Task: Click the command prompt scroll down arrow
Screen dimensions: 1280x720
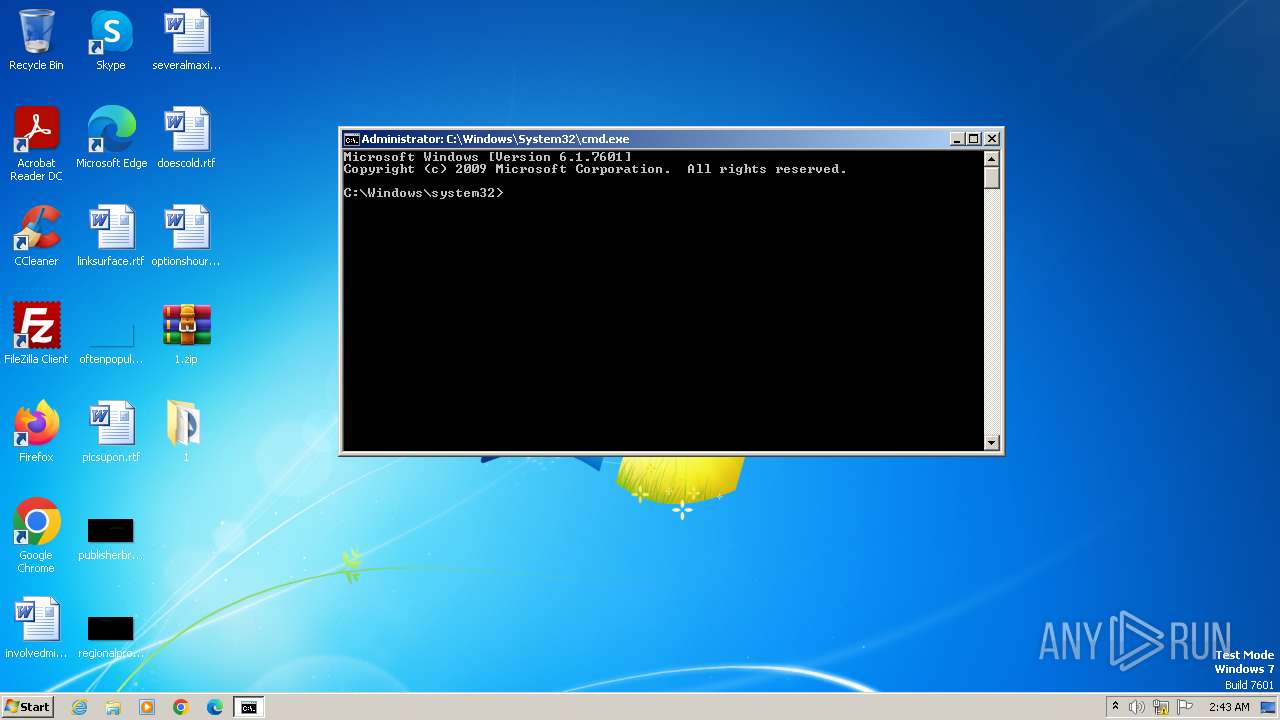Action: click(992, 442)
